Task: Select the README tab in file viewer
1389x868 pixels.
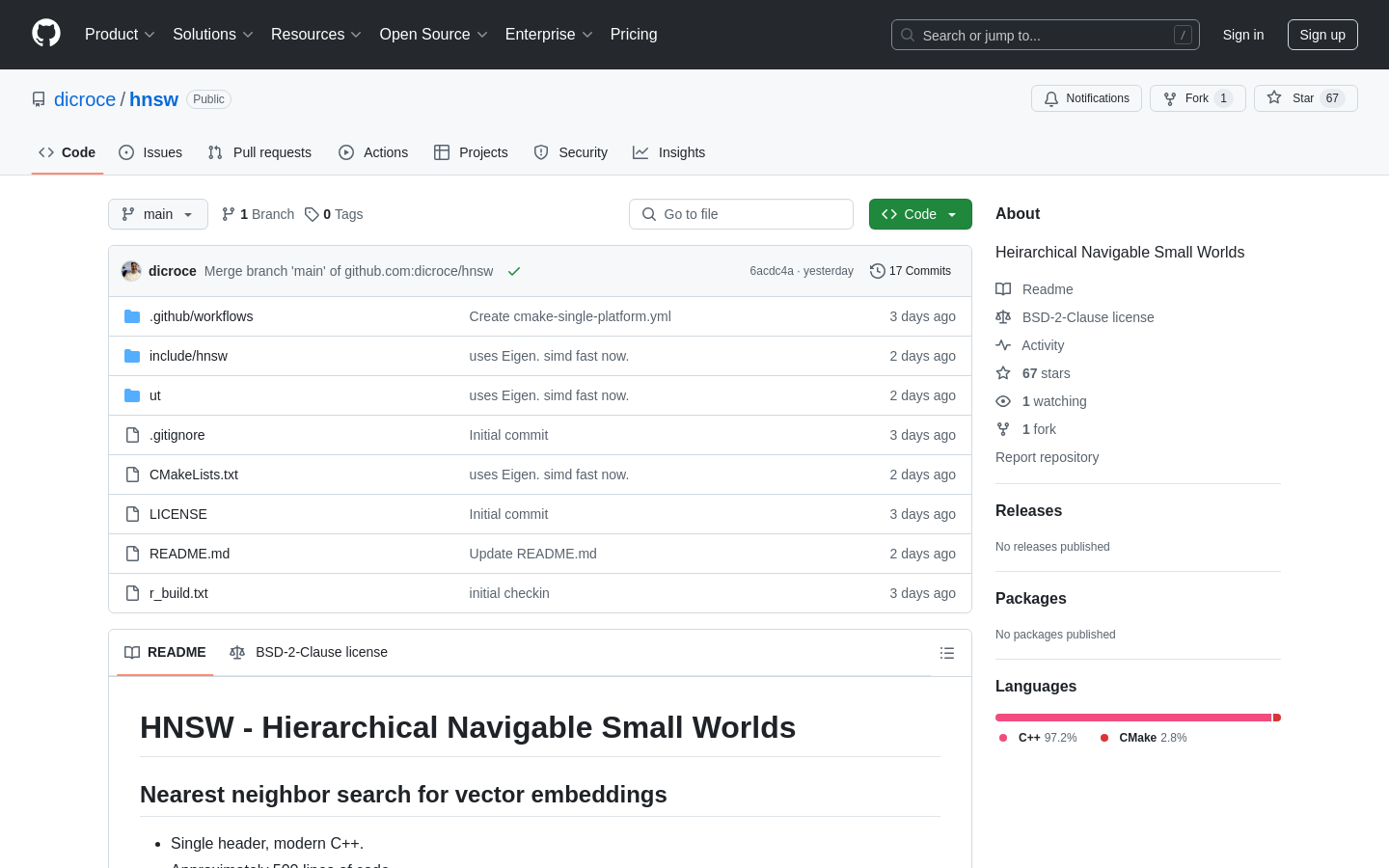Action: click(165, 652)
